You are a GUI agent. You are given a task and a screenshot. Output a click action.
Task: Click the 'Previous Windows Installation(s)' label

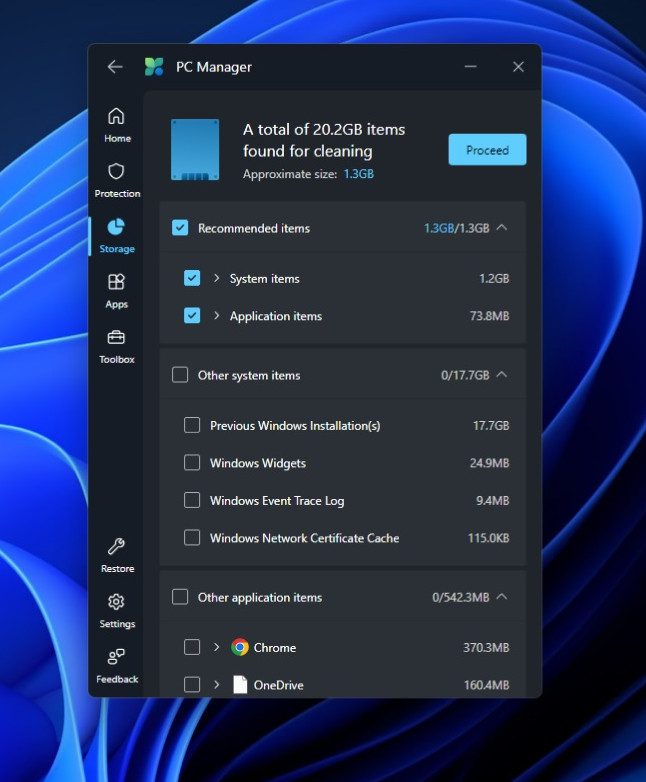[x=295, y=425]
